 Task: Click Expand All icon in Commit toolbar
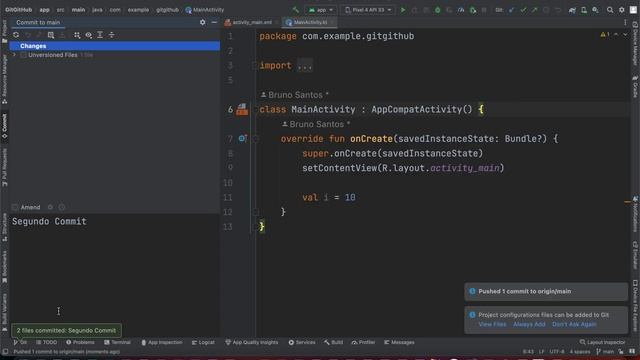tap(100, 35)
